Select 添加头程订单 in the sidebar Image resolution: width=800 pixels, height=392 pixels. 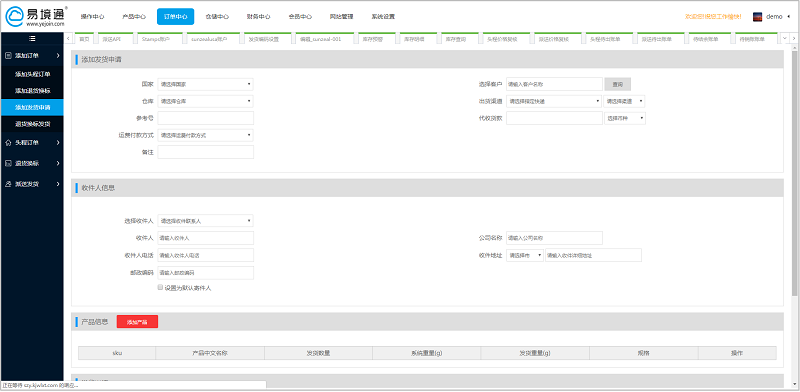click(x=32, y=74)
